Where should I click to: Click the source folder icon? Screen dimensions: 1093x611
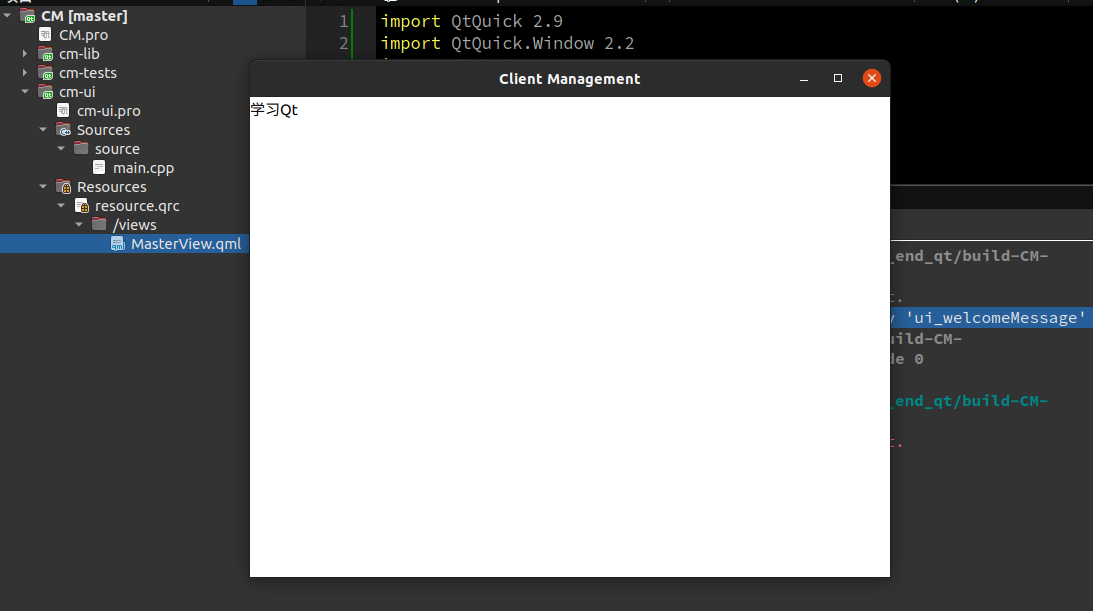tap(82, 148)
